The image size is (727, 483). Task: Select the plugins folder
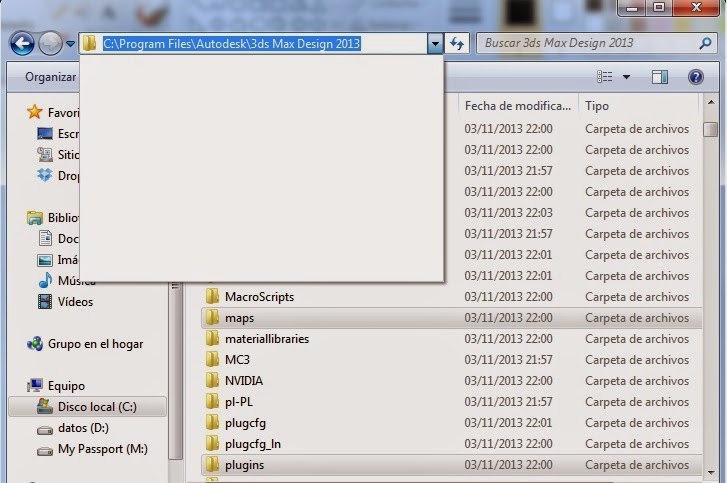click(x=452, y=465)
